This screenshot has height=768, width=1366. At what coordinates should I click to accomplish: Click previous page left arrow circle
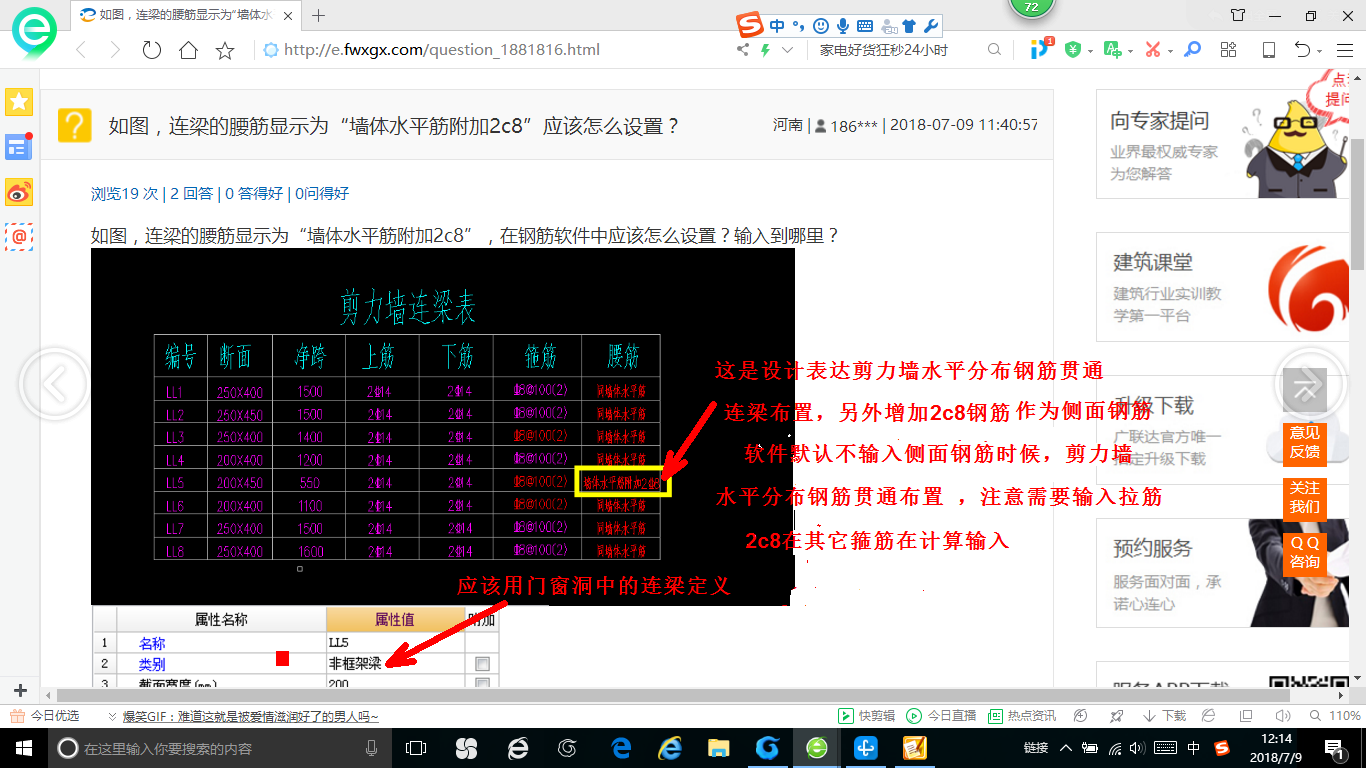click(x=54, y=384)
